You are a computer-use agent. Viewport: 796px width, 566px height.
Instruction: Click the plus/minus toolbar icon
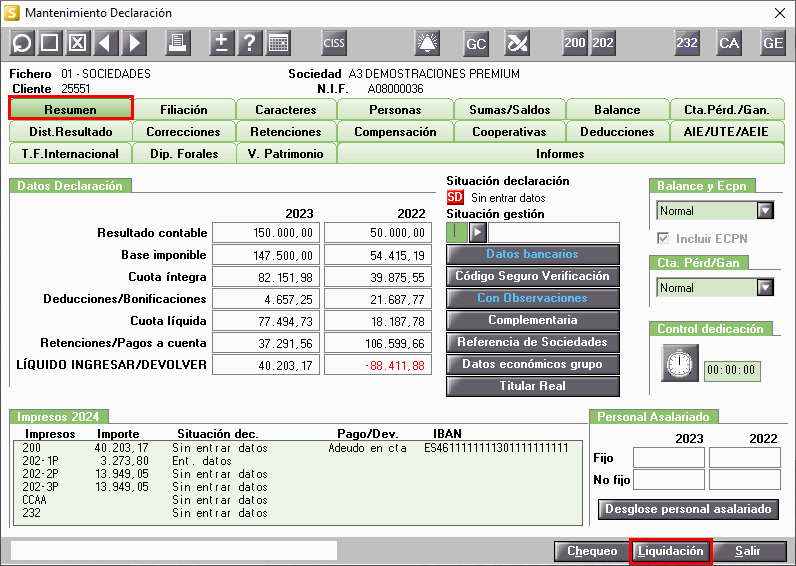[221, 43]
